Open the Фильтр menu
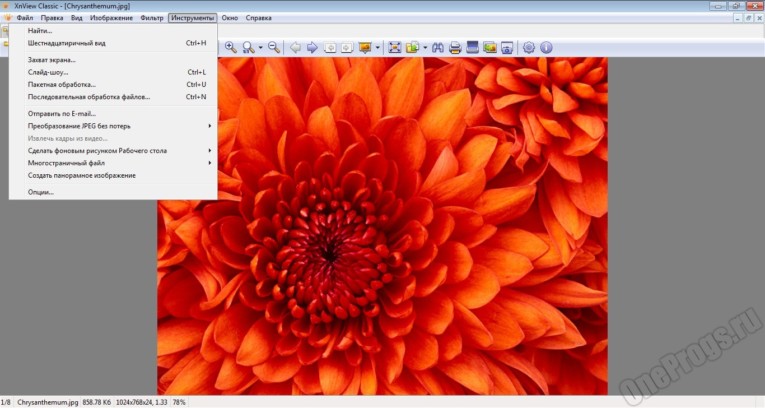765x408 pixels. [x=152, y=18]
